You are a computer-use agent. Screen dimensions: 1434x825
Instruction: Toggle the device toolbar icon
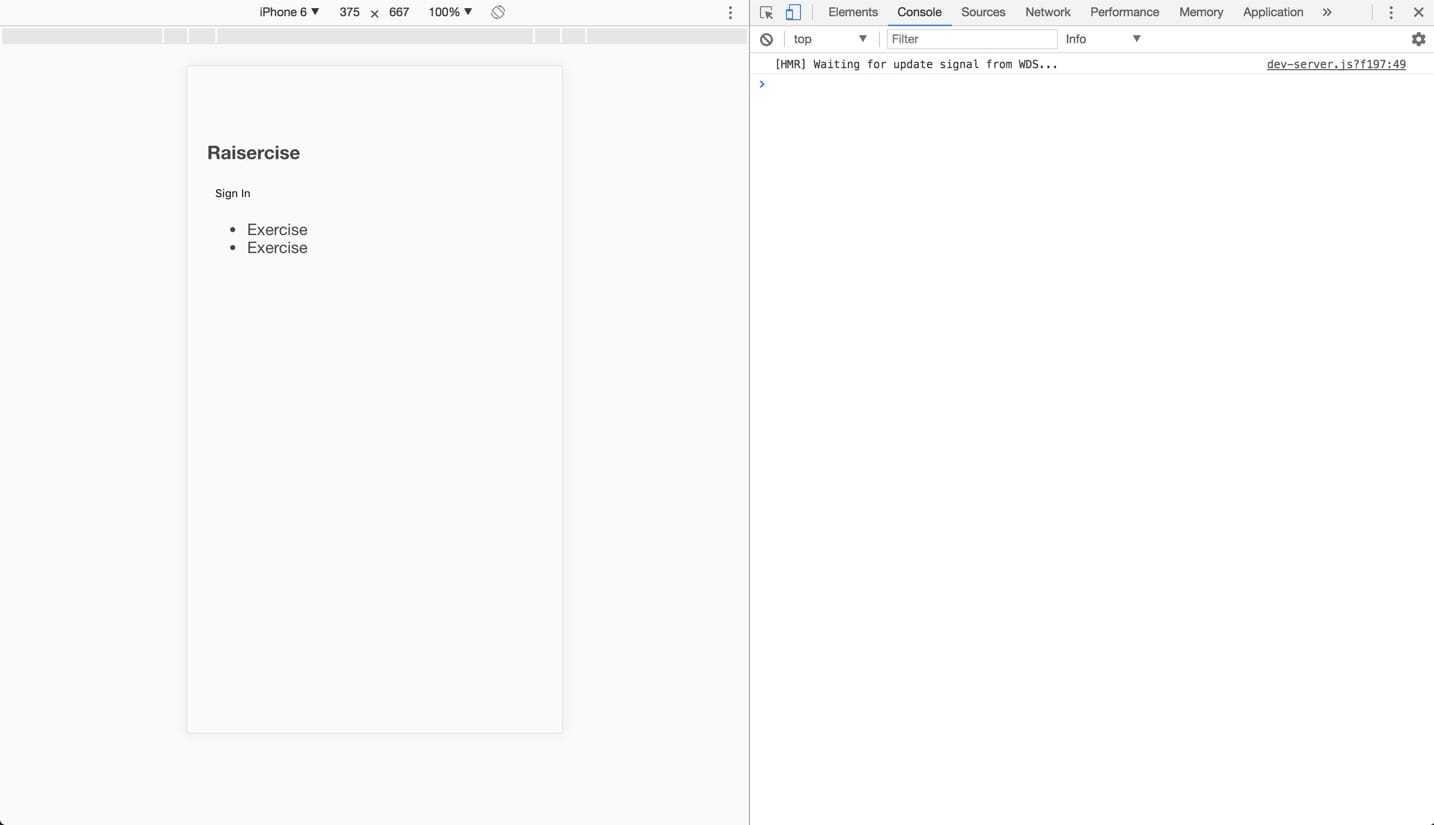point(793,13)
